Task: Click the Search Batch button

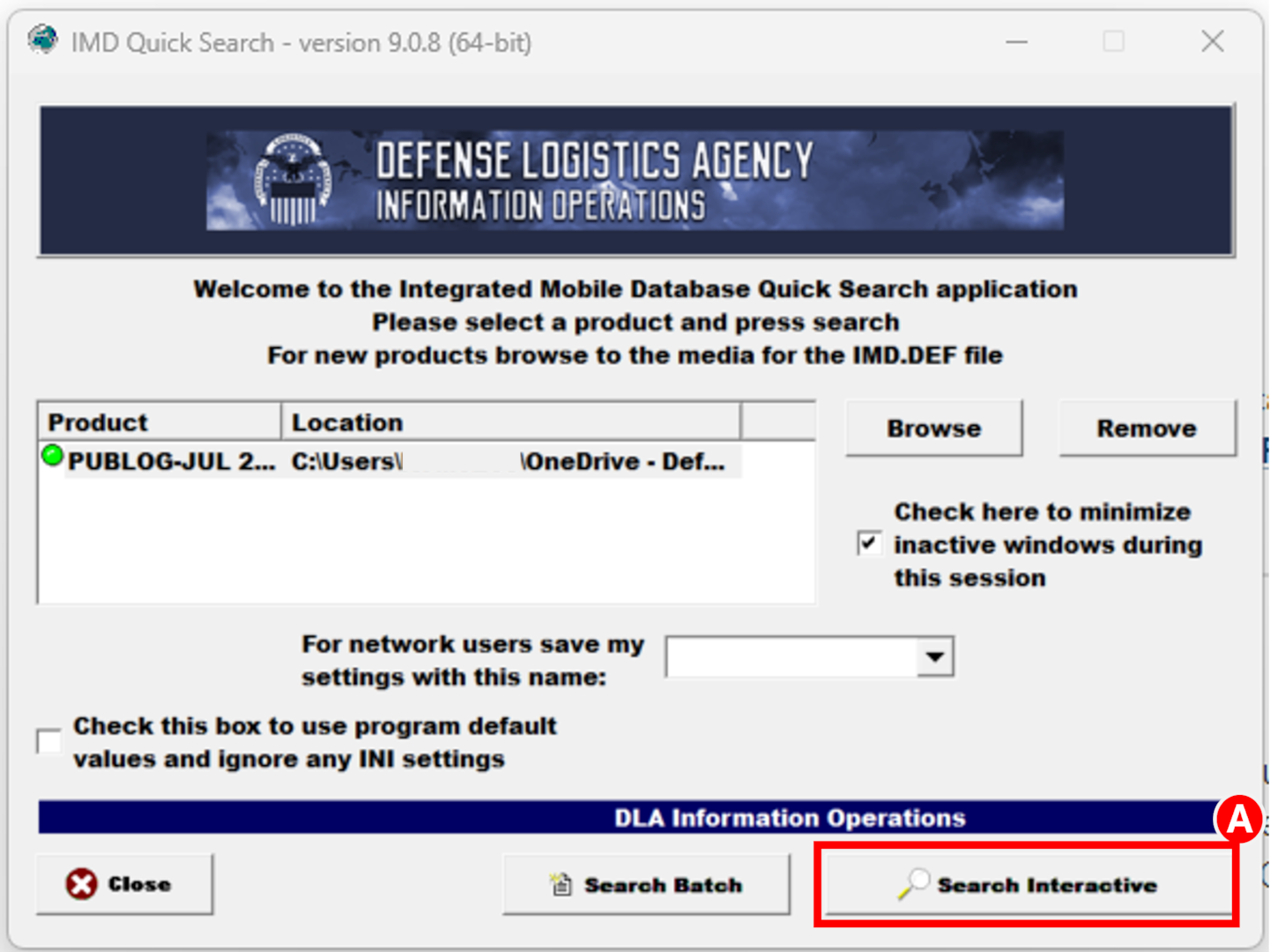Action: click(646, 884)
